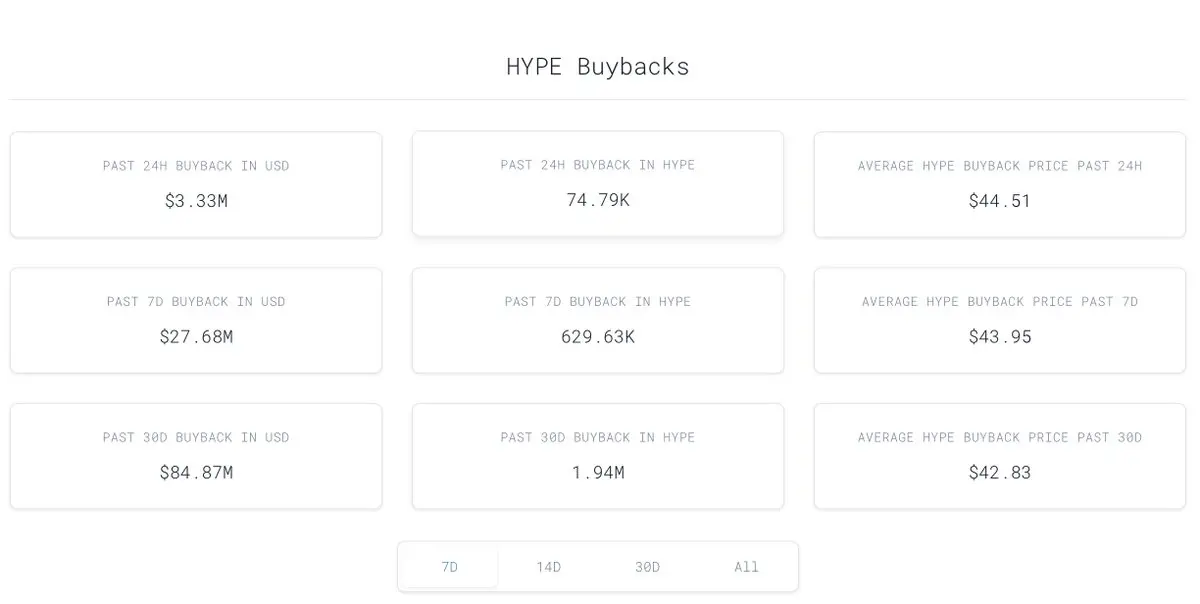Click the Past 30D Buyback in USD card
1200x604 pixels.
tap(196, 457)
